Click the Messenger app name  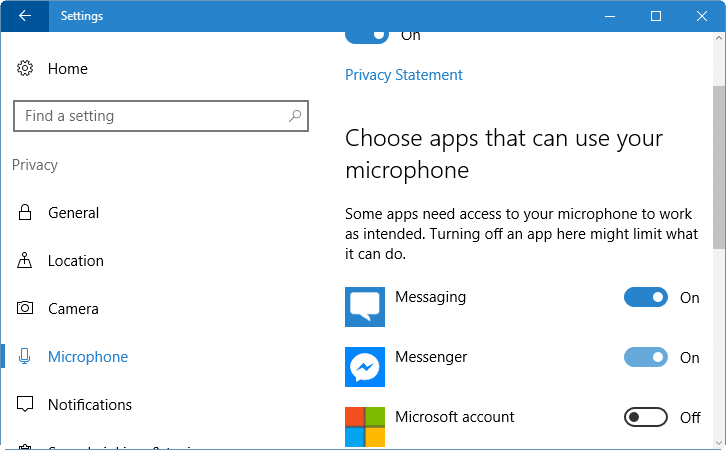(x=431, y=357)
